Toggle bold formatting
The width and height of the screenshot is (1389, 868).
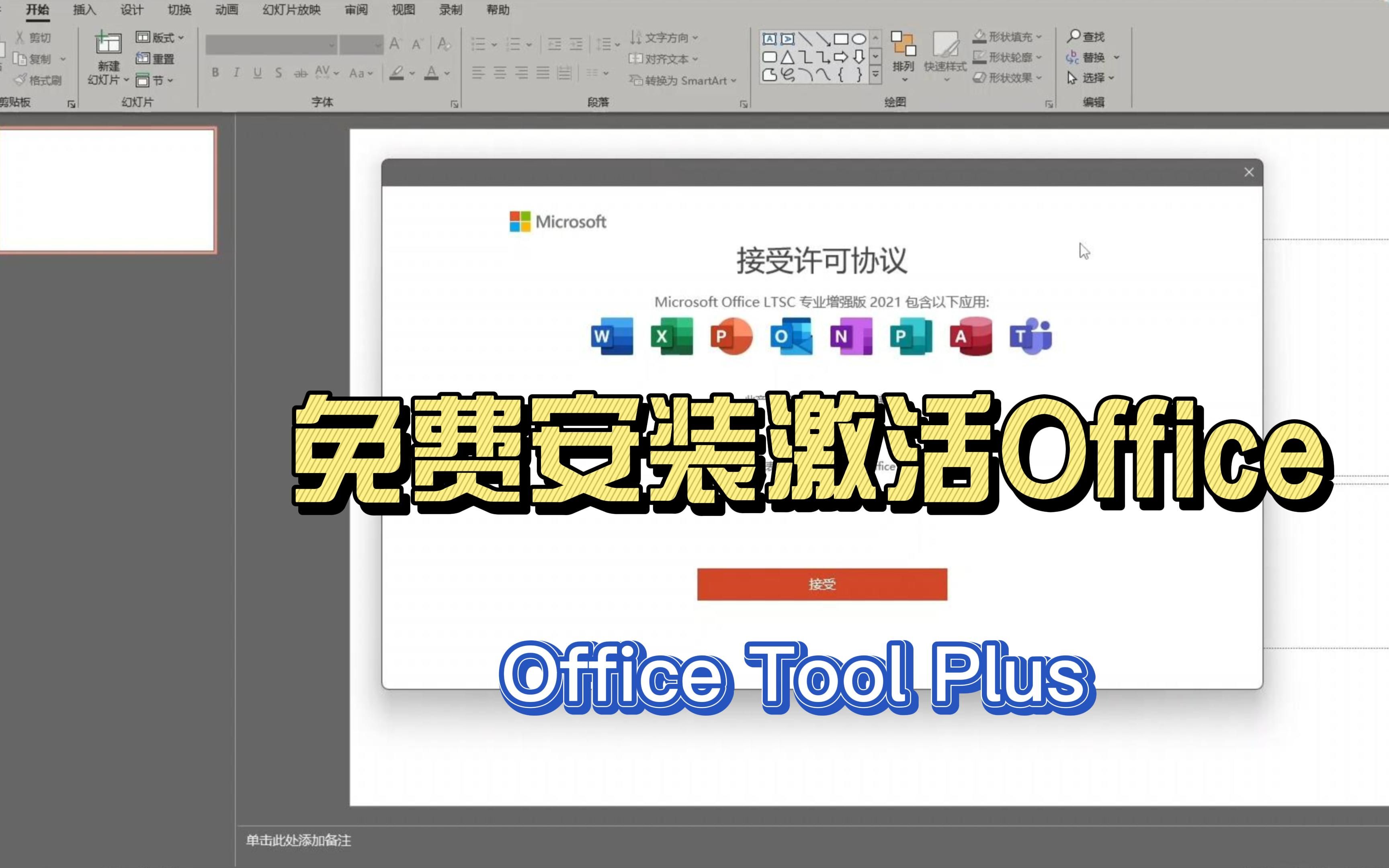click(x=215, y=73)
